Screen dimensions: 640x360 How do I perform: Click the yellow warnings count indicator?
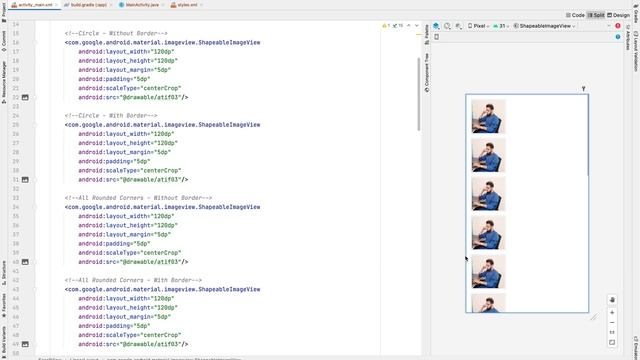(386, 26)
